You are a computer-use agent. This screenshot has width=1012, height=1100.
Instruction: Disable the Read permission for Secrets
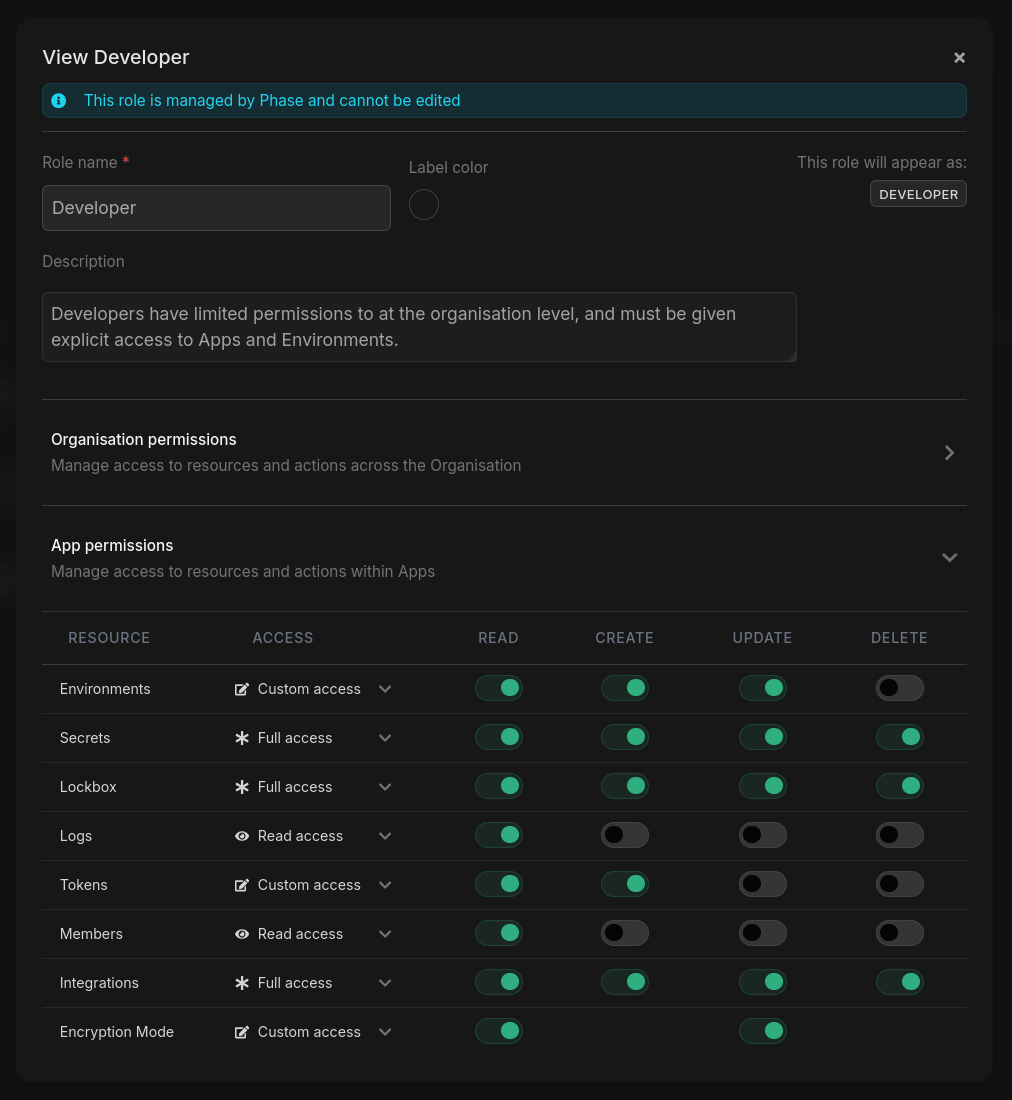click(499, 737)
